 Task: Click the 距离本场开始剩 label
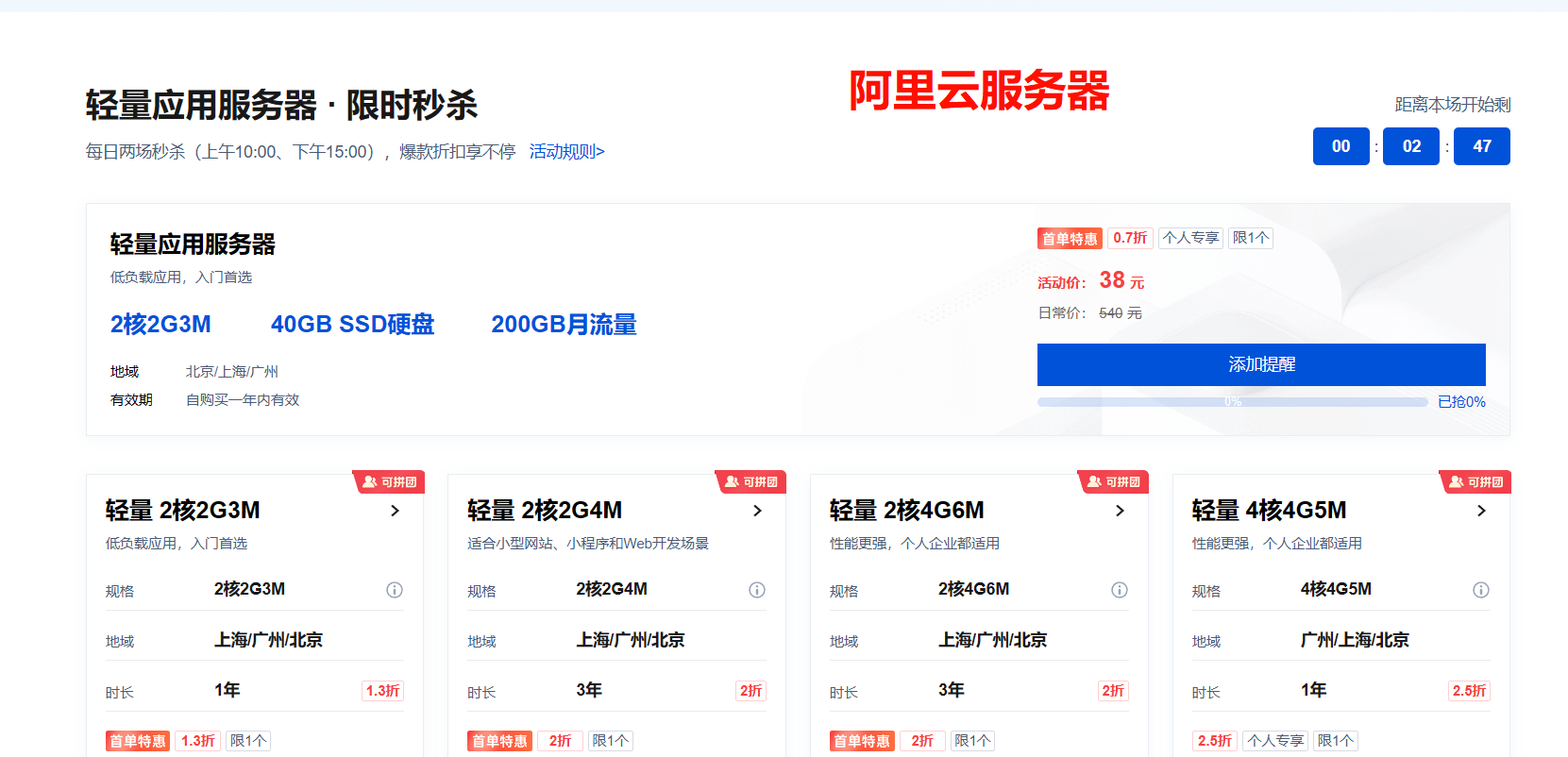tap(1453, 105)
